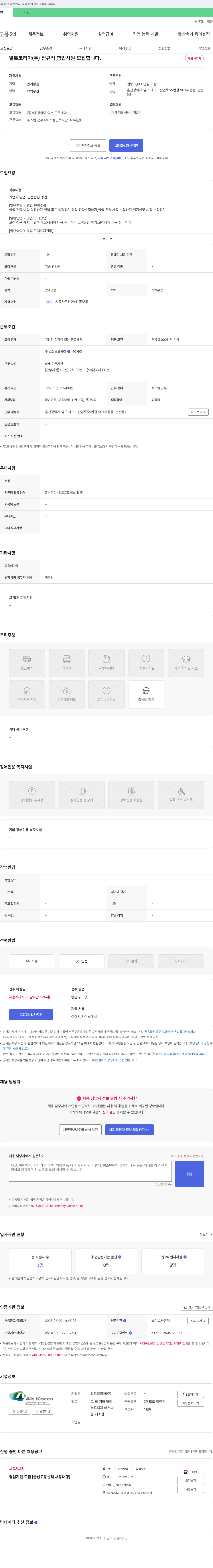The width and height of the screenshot is (213, 1568).
Task: Open the 출산휴가·육아휴직 menu
Action: pos(193,34)
